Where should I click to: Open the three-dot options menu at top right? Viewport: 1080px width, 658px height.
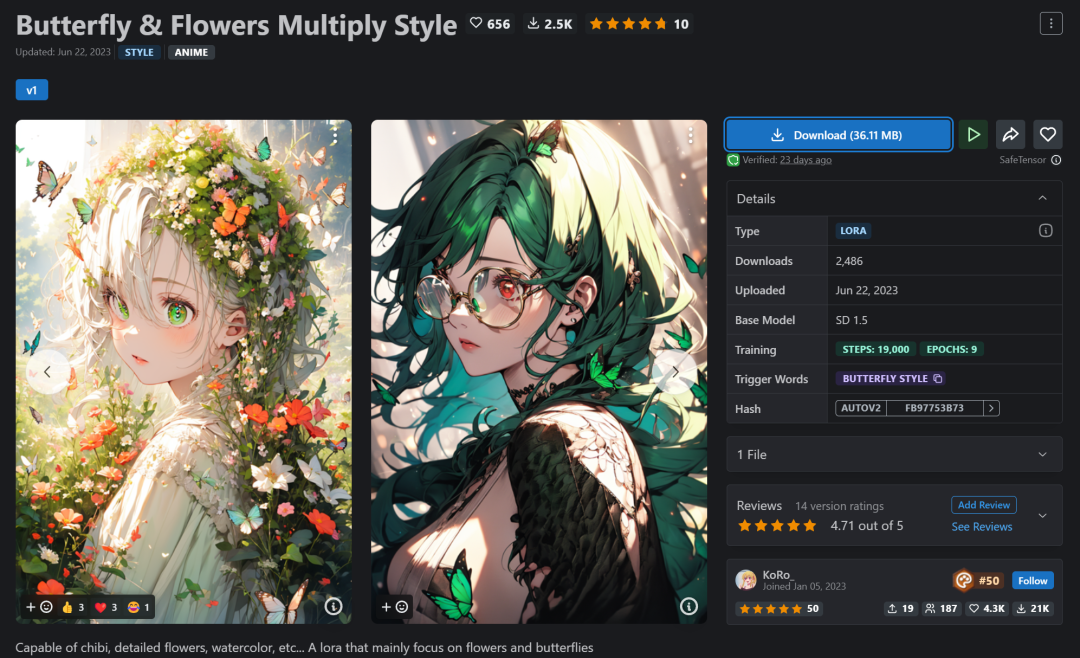1050,23
